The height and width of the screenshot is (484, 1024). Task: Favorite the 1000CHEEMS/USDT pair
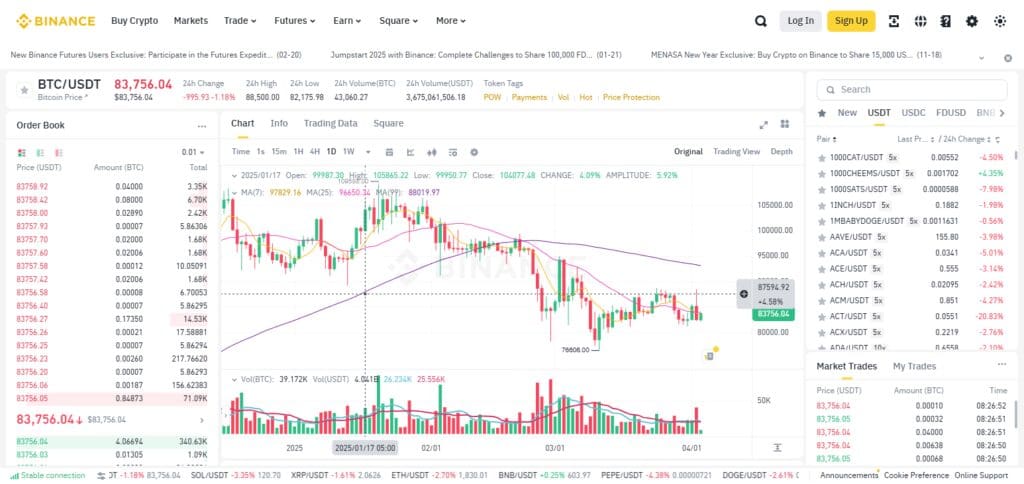click(x=822, y=174)
